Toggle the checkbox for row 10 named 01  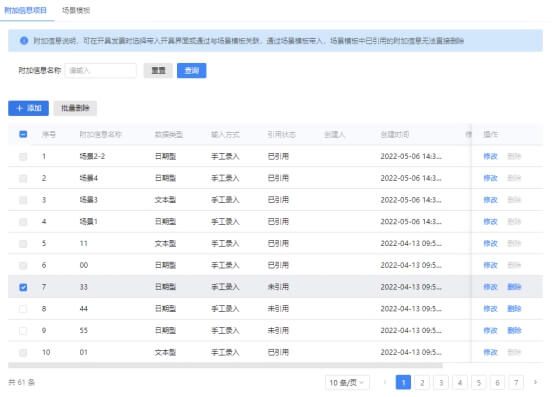pyautogui.click(x=23, y=353)
